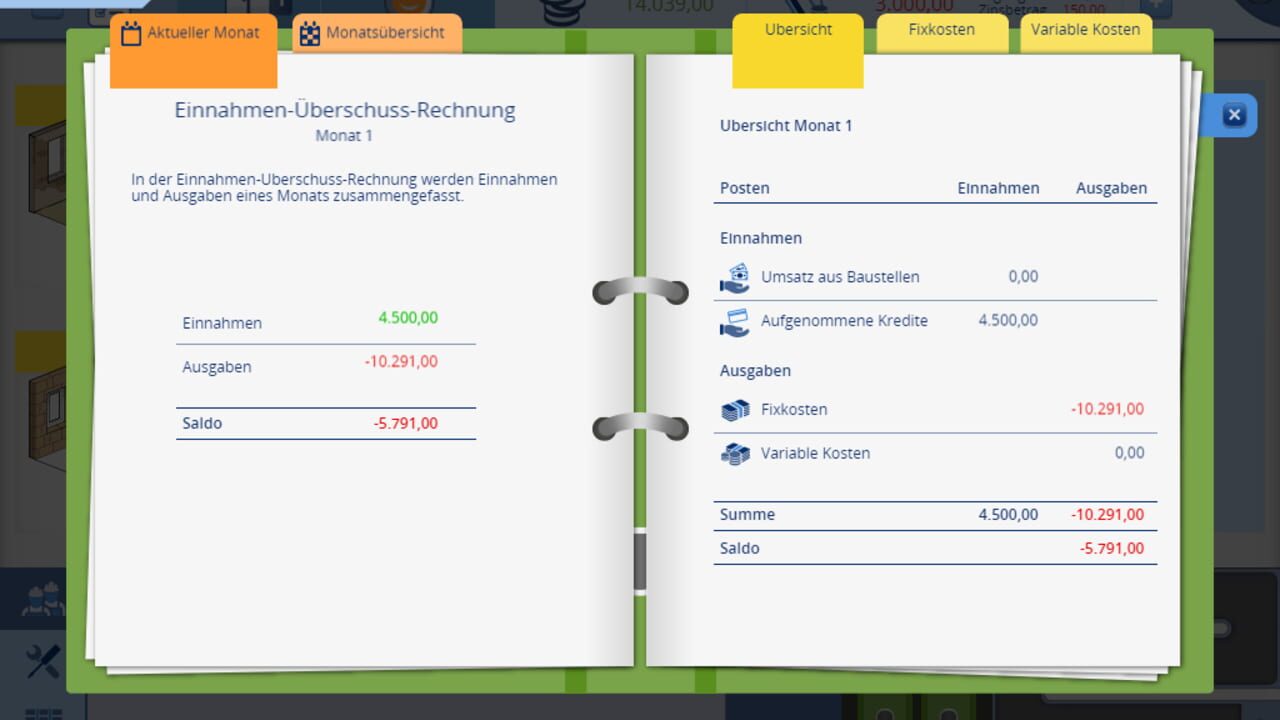Click the left page Saldo label
This screenshot has height=720, width=1280.
click(202, 423)
